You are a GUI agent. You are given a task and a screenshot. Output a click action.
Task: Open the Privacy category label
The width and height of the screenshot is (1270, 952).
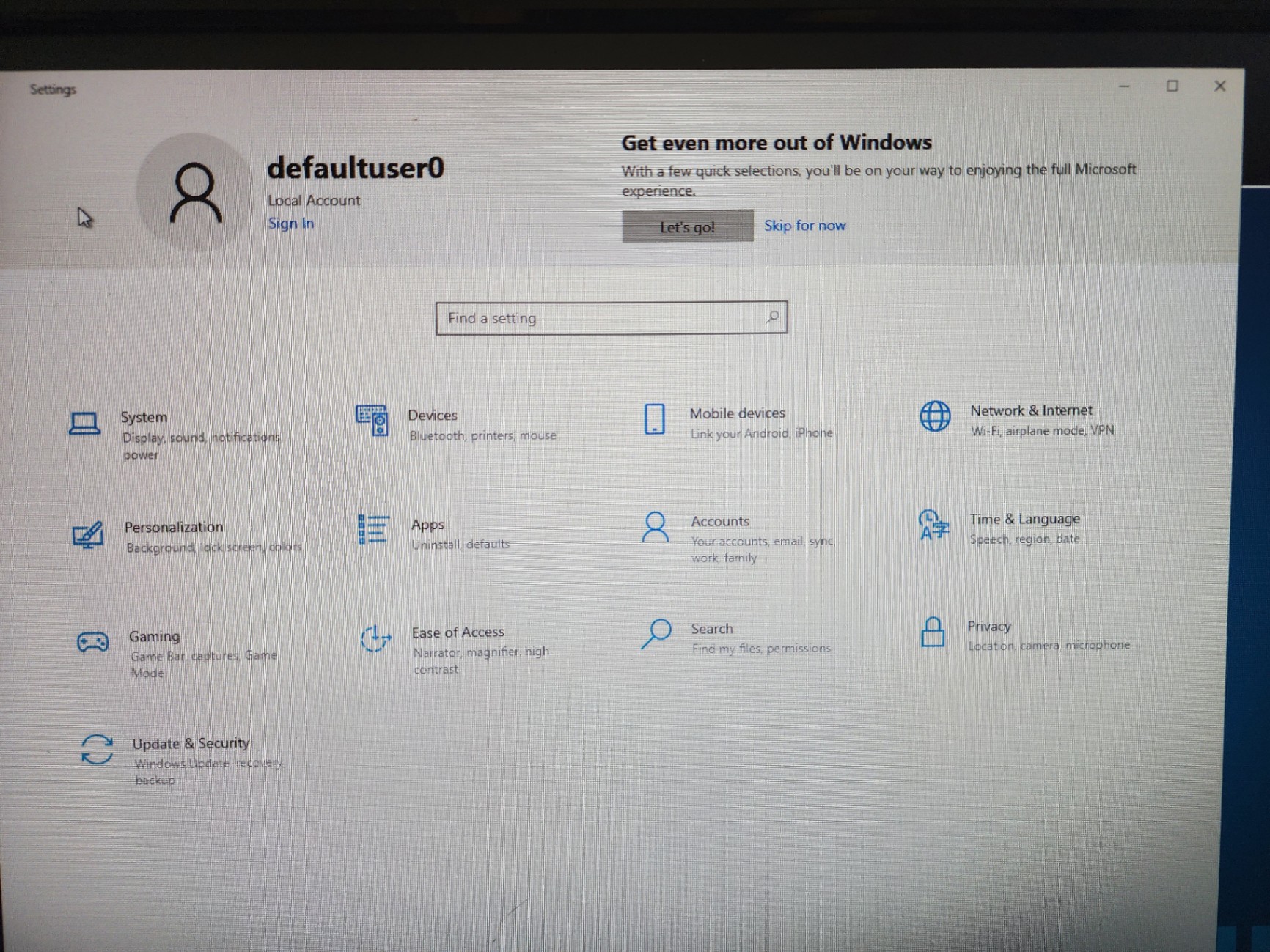(989, 627)
